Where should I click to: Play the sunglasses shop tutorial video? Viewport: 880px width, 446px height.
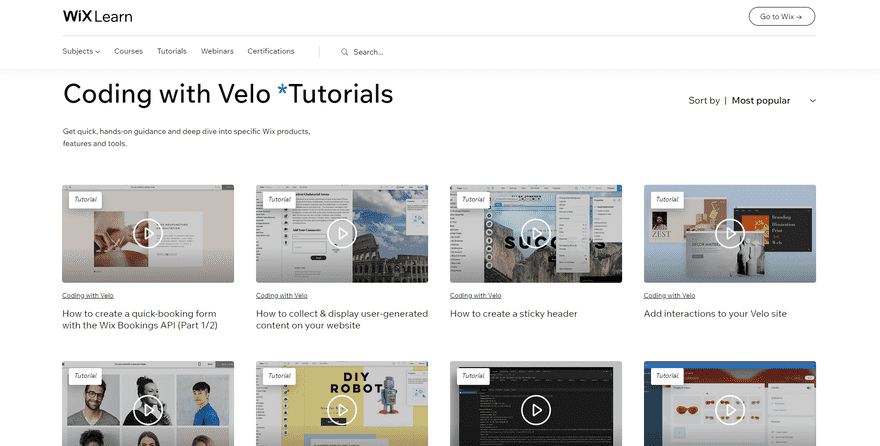coord(730,410)
